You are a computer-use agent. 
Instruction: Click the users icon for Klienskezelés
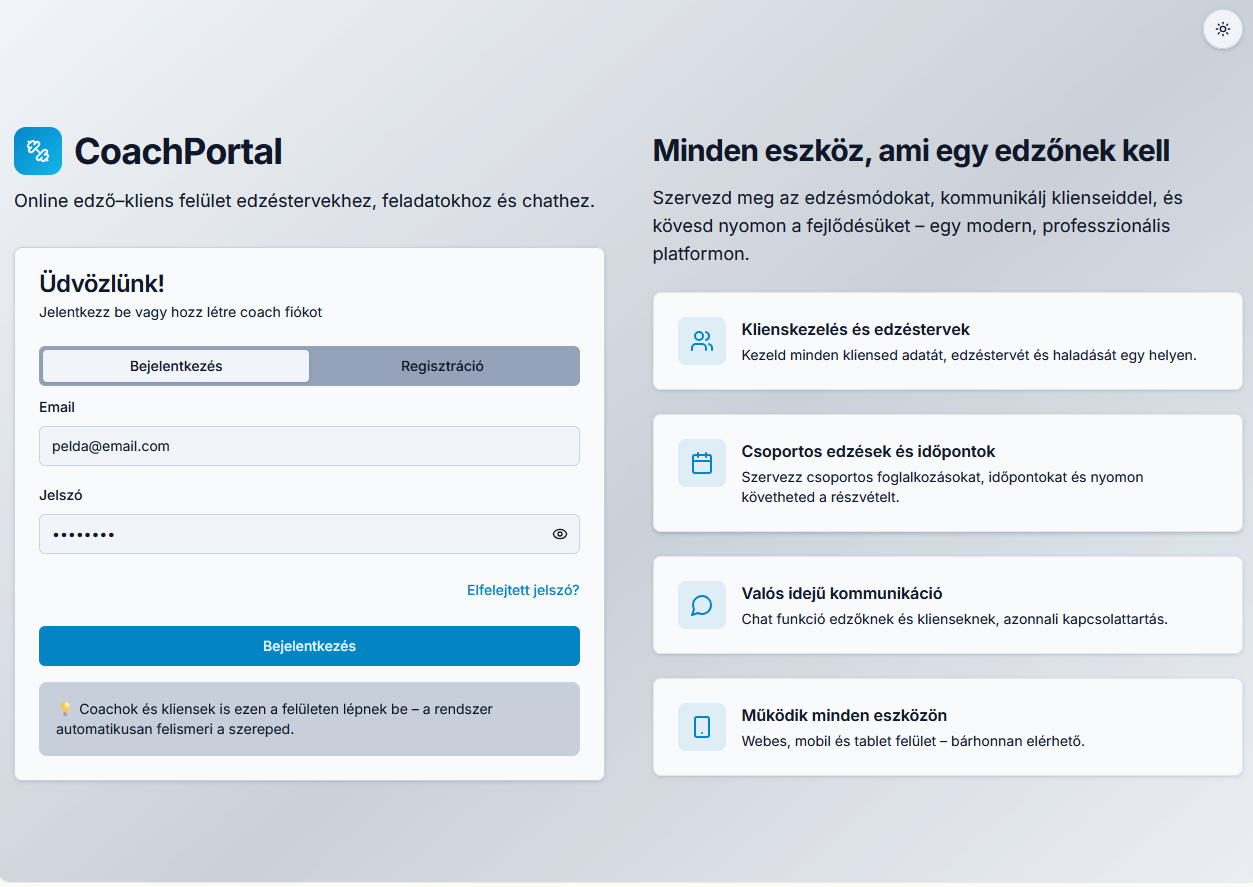click(x=702, y=341)
